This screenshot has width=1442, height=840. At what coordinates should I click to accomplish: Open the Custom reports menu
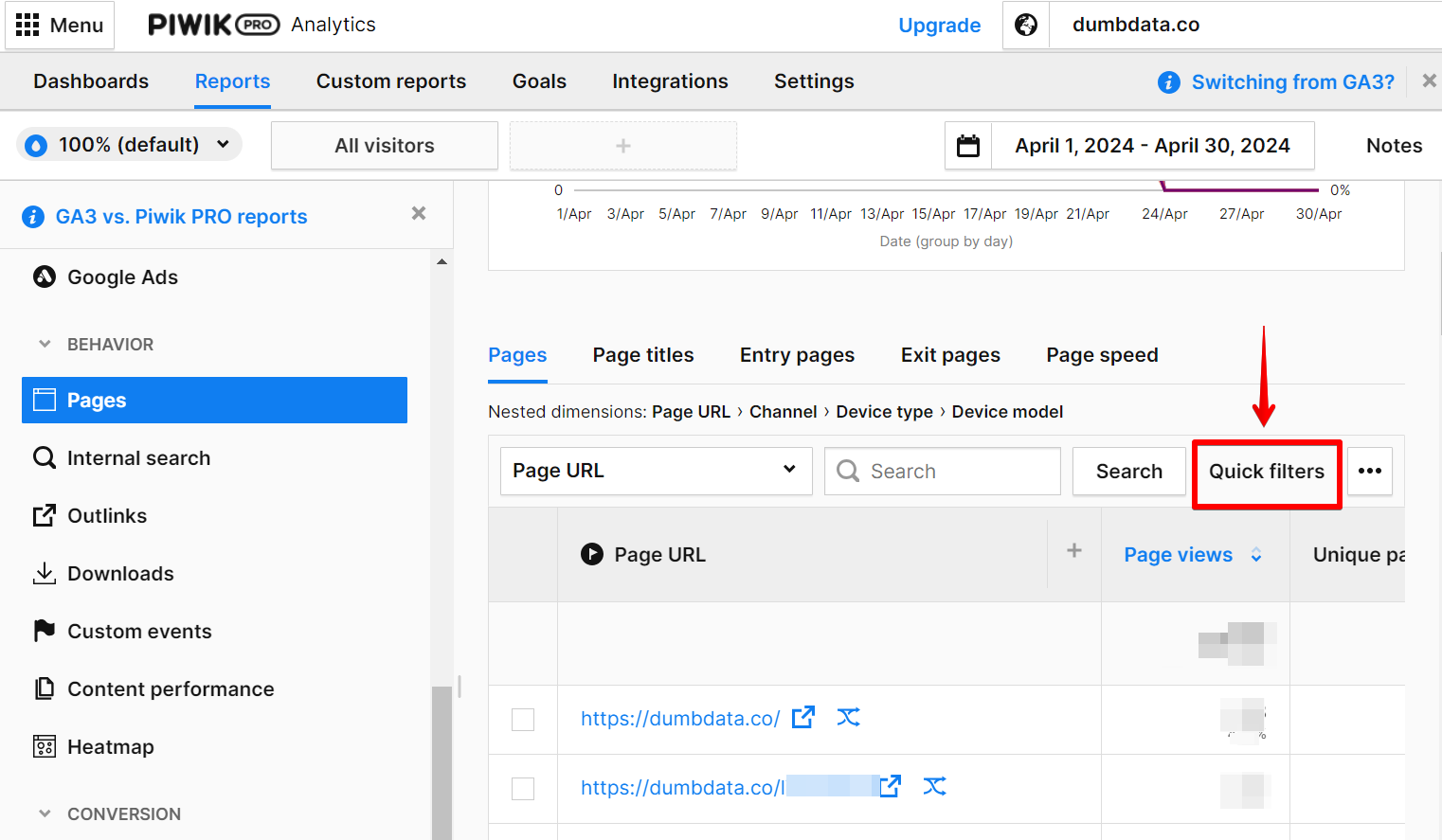tap(391, 81)
